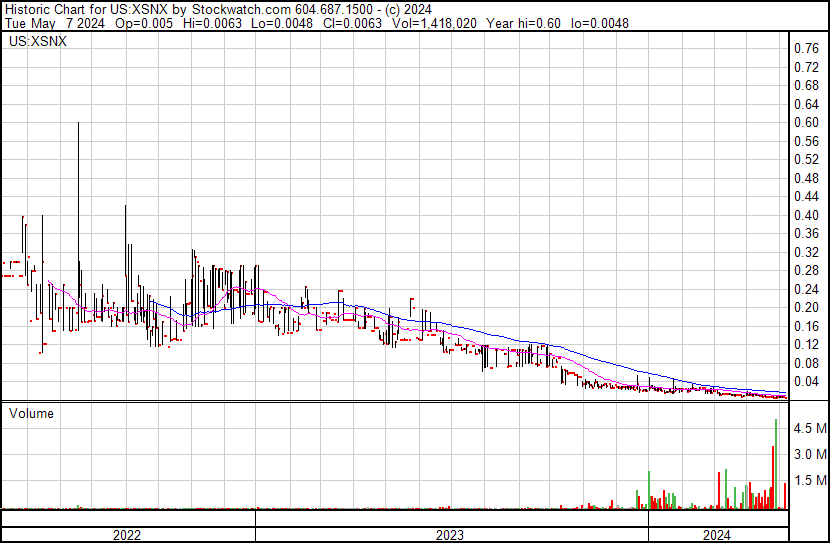Click the 'Historic Chart for US:XSNX' title text

(87, 10)
